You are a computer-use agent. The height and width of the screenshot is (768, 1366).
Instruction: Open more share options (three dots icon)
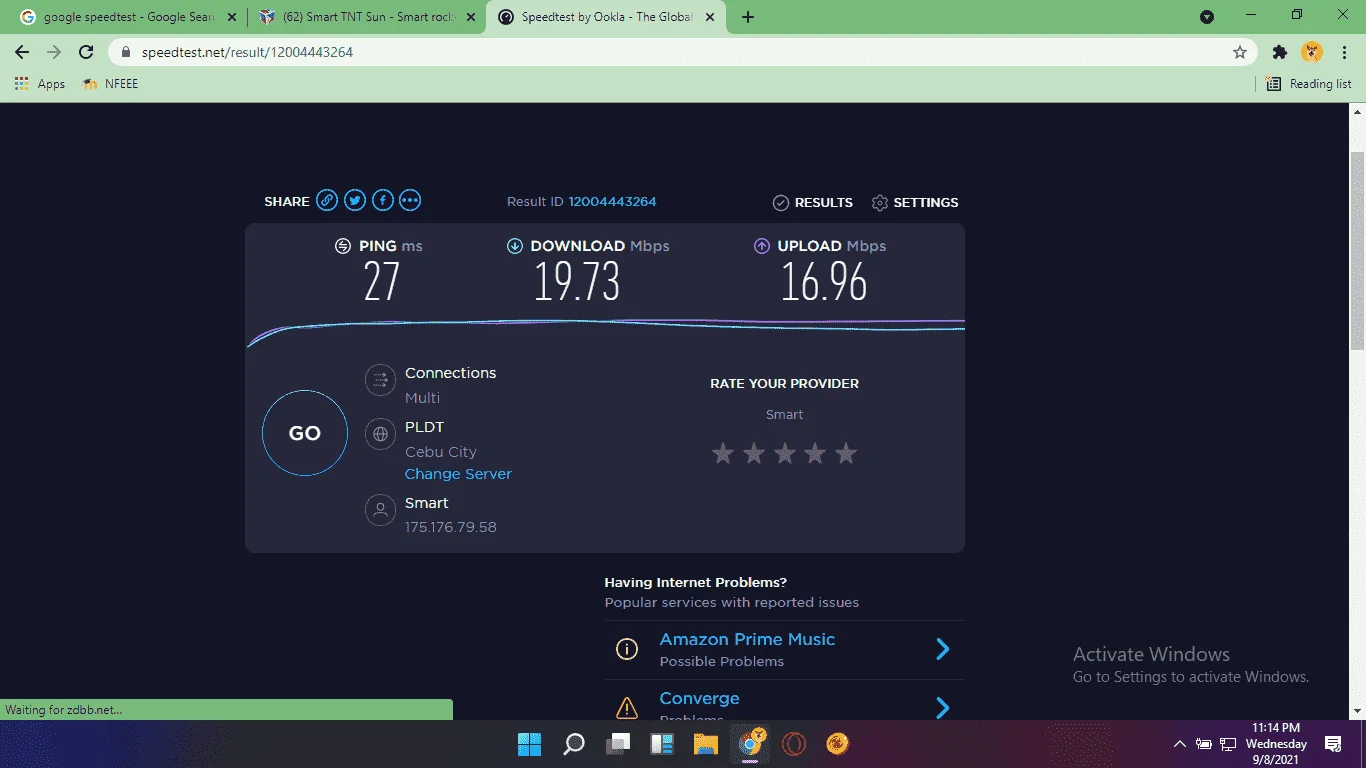pos(410,201)
